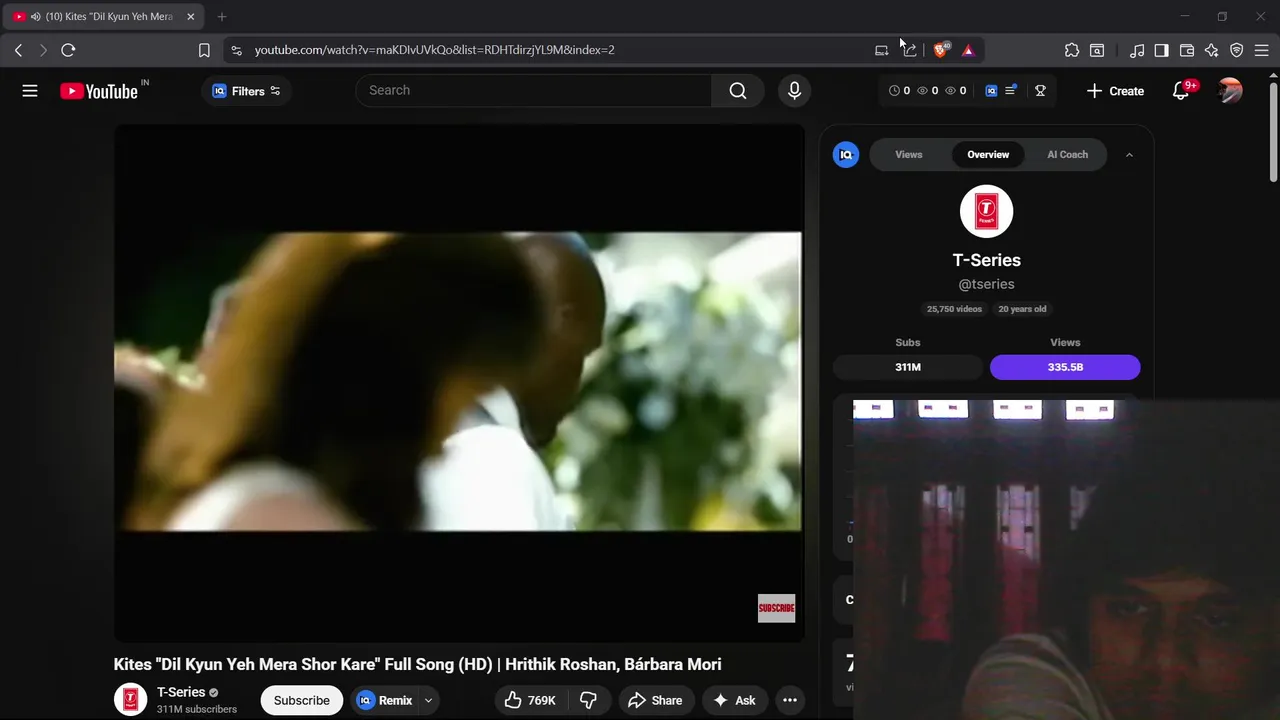The image size is (1280, 720).
Task: Open the vidIQ trophy icon
Action: click(1040, 90)
